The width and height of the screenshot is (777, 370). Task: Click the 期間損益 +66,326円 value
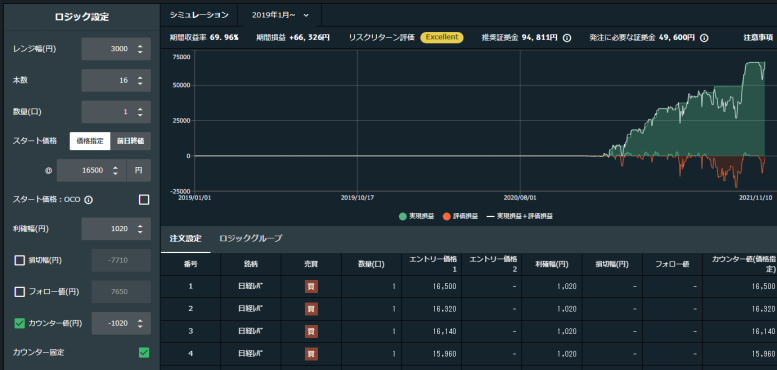[310, 38]
